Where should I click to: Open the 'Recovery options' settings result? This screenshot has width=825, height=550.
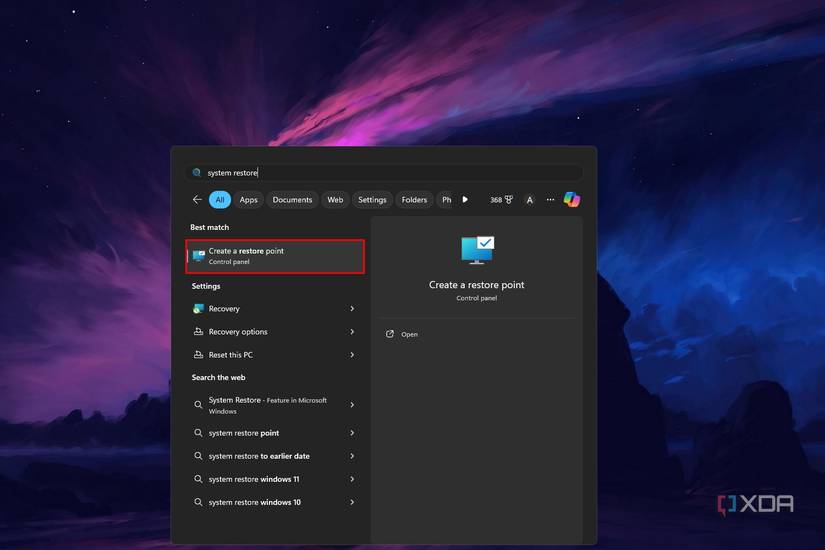(x=275, y=332)
